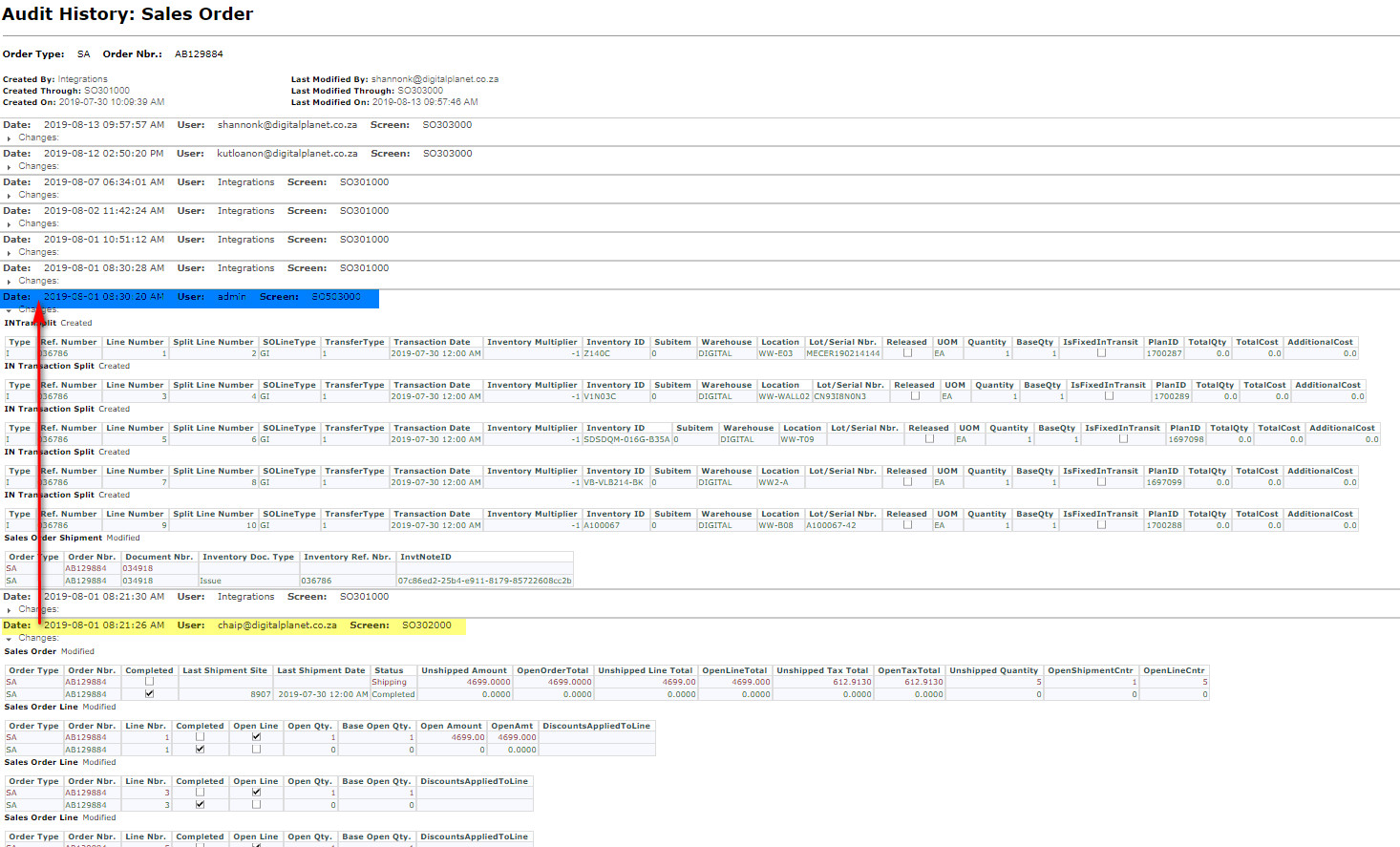Screen dimensions: 1400x847
Task: Toggle the checked Open Line checkbox for line 3
Action: [x=256, y=793]
